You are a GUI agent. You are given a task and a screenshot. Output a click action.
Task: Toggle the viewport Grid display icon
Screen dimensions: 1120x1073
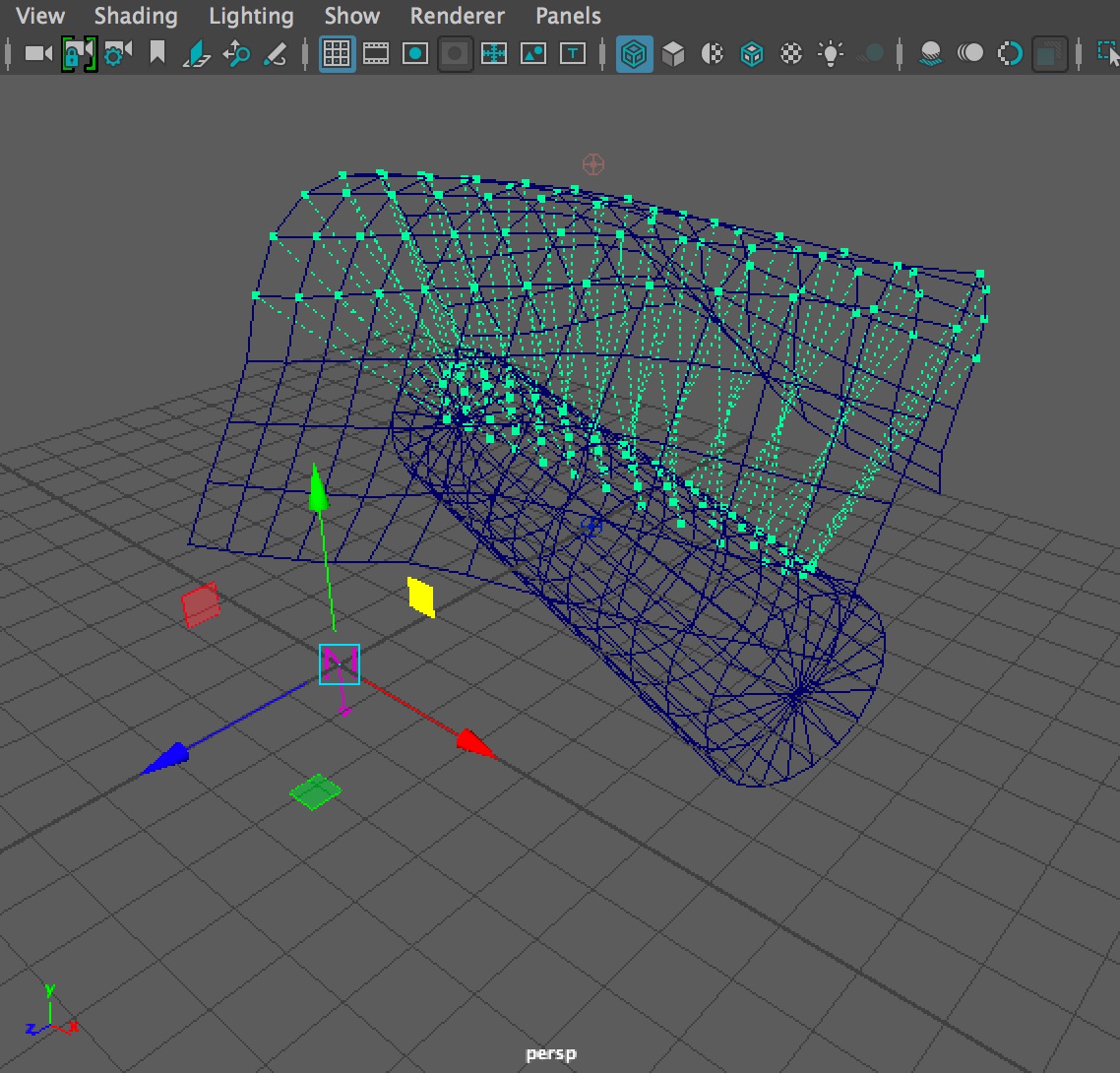click(x=337, y=53)
